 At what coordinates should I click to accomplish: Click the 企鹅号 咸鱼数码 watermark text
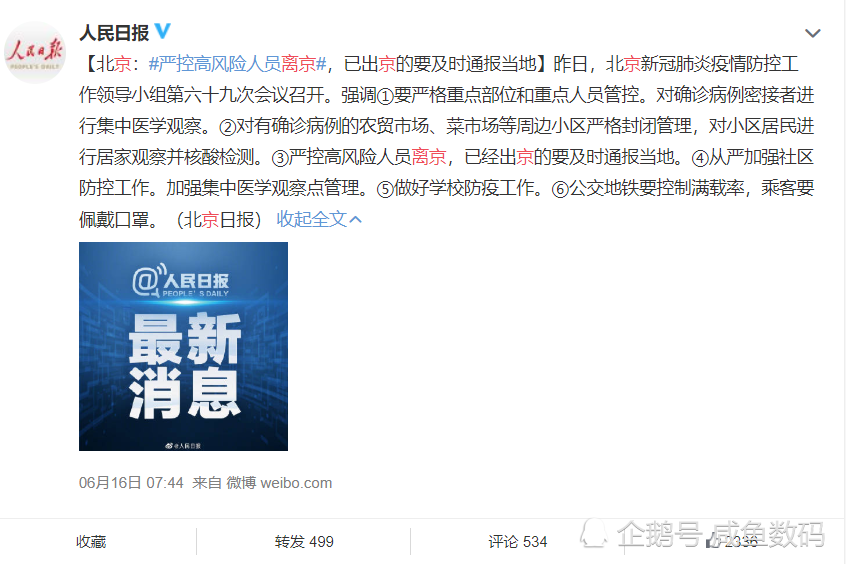pos(721,534)
